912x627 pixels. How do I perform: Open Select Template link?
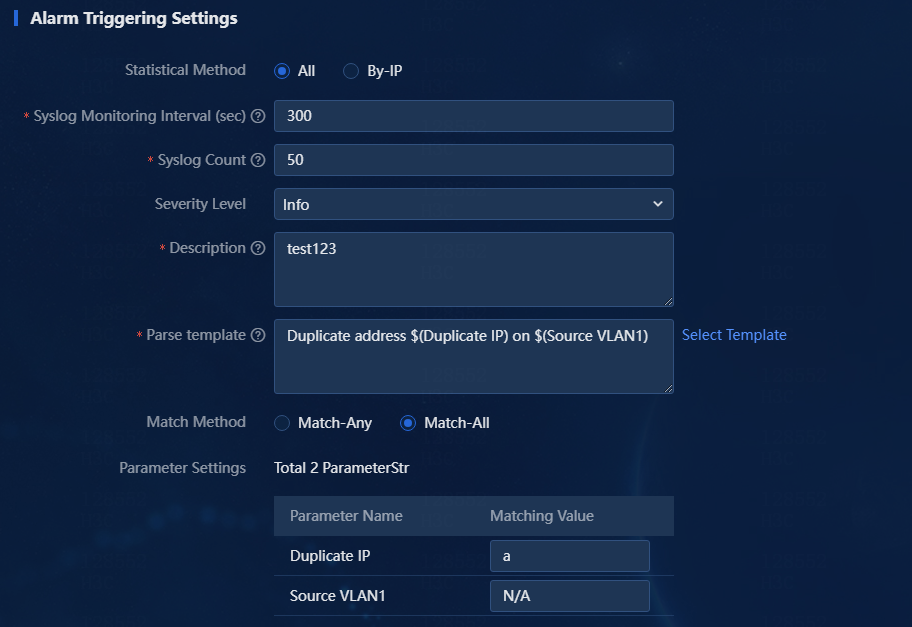tap(734, 335)
